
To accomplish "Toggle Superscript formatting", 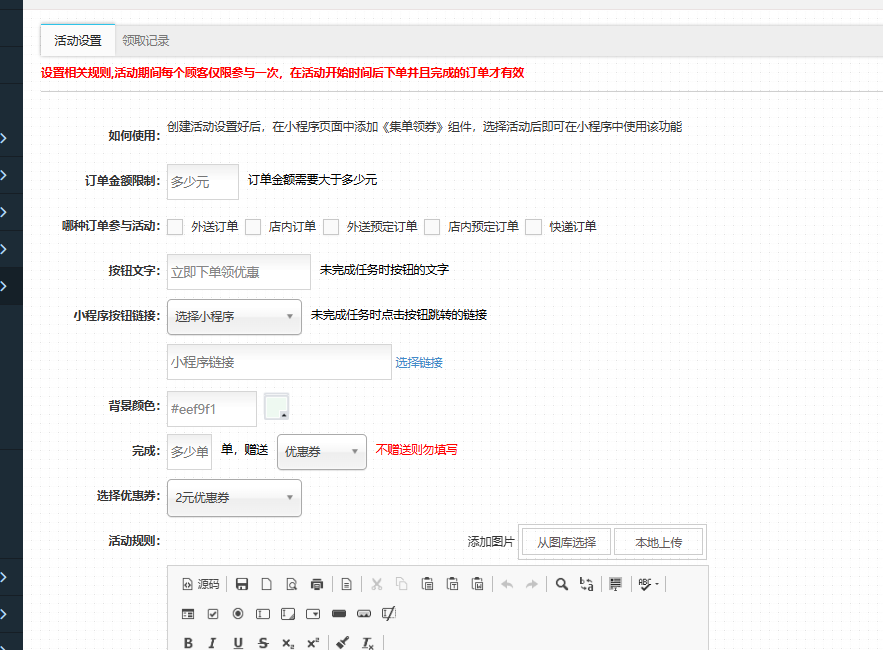I will pos(313,643).
